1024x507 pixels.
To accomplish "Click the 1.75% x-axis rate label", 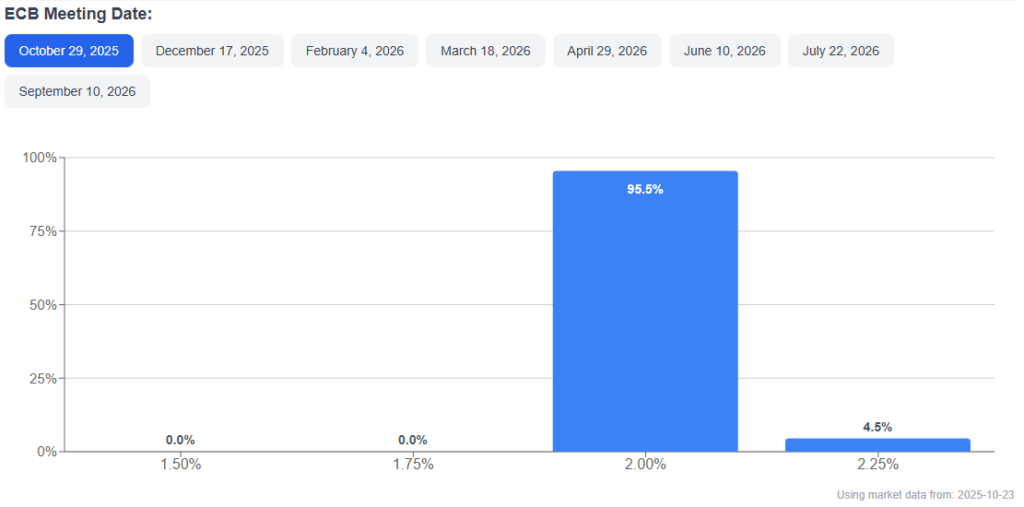I will click(x=412, y=465).
